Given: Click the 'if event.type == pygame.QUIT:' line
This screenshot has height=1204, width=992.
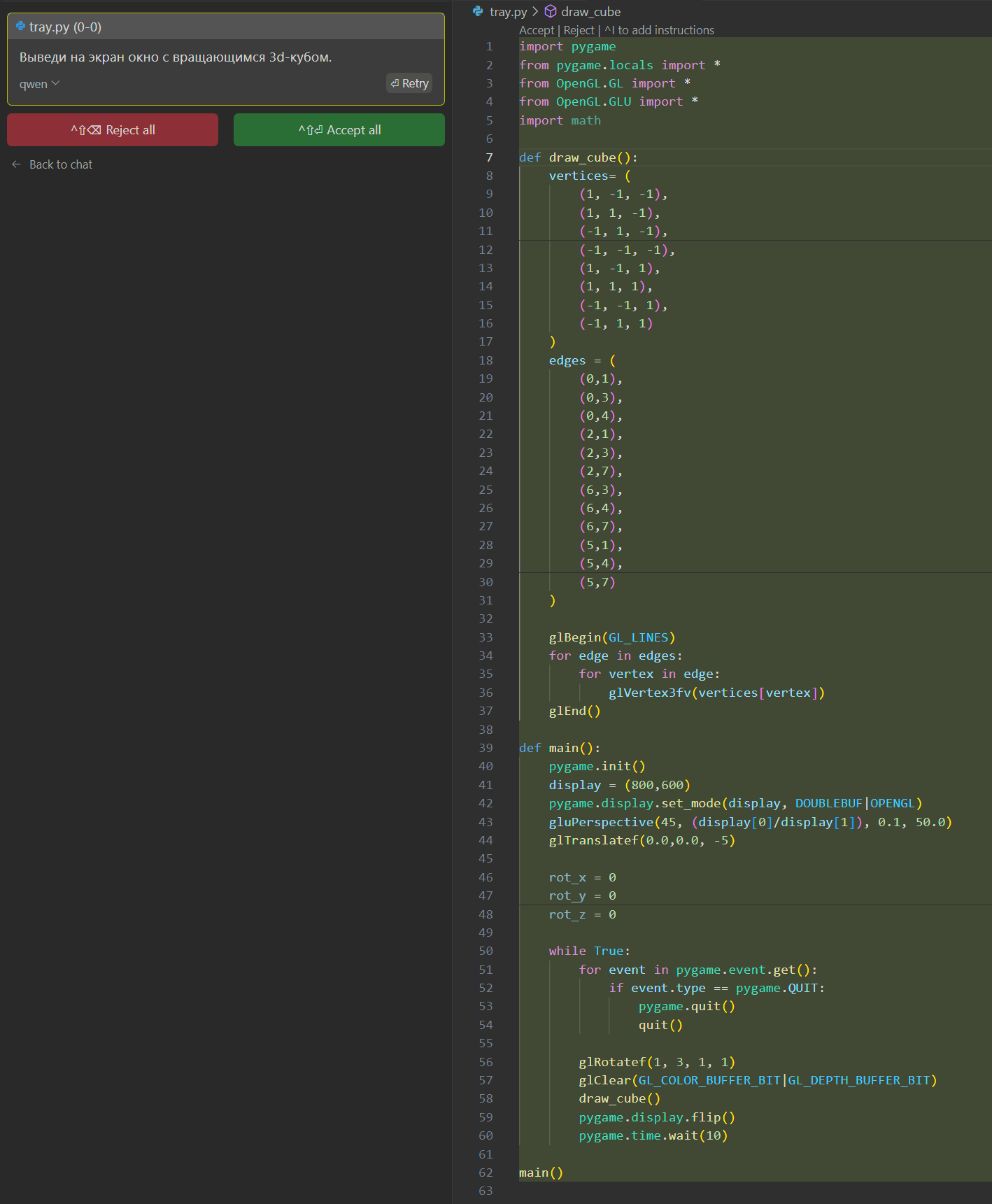Looking at the screenshot, I should 716,988.
